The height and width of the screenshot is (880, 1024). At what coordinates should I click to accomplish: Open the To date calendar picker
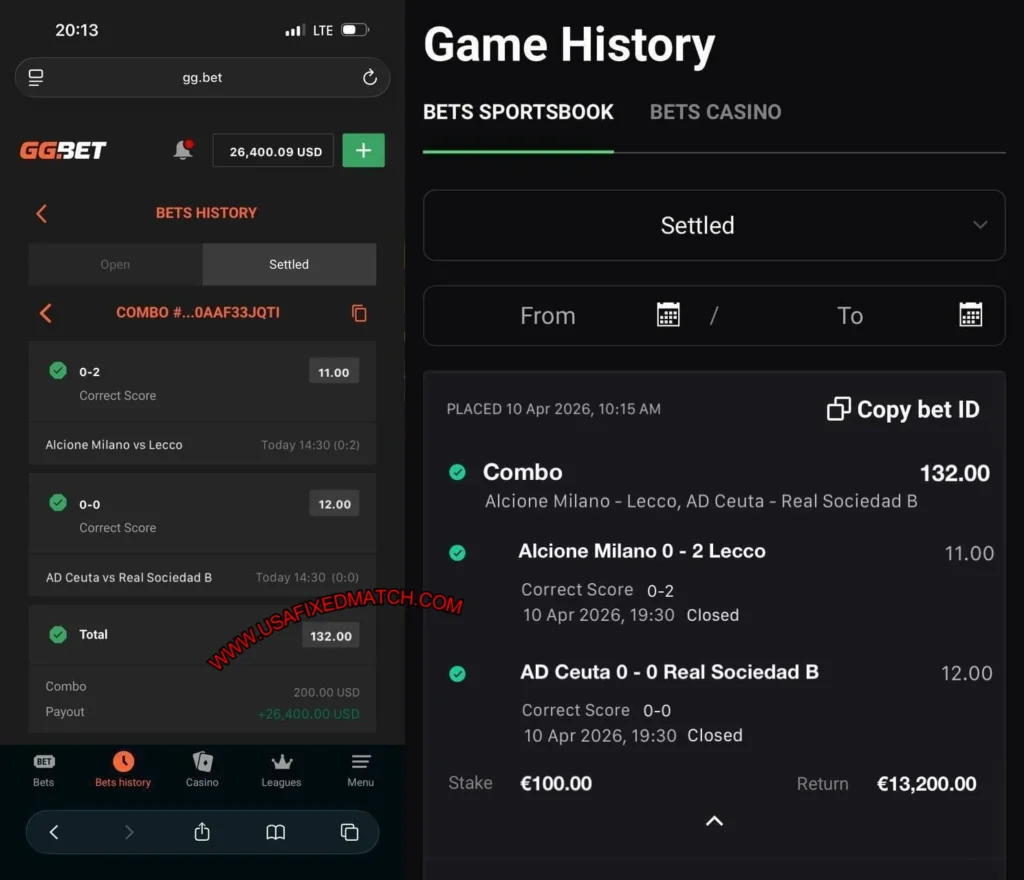tap(970, 315)
